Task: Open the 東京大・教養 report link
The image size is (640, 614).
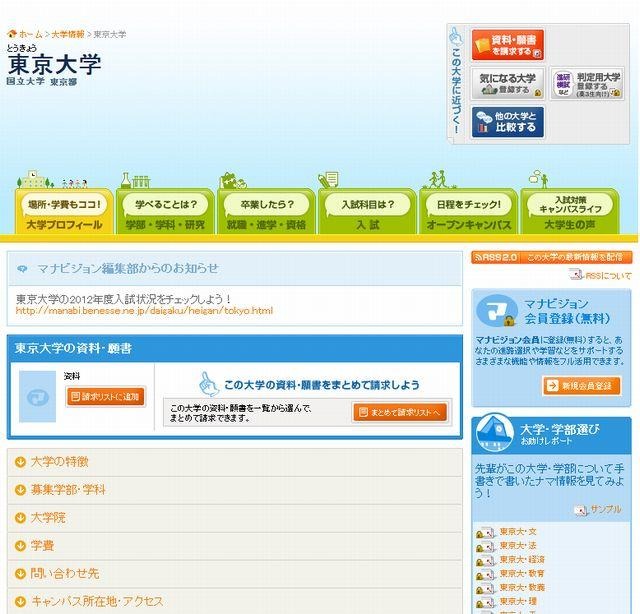Action: 522,587
